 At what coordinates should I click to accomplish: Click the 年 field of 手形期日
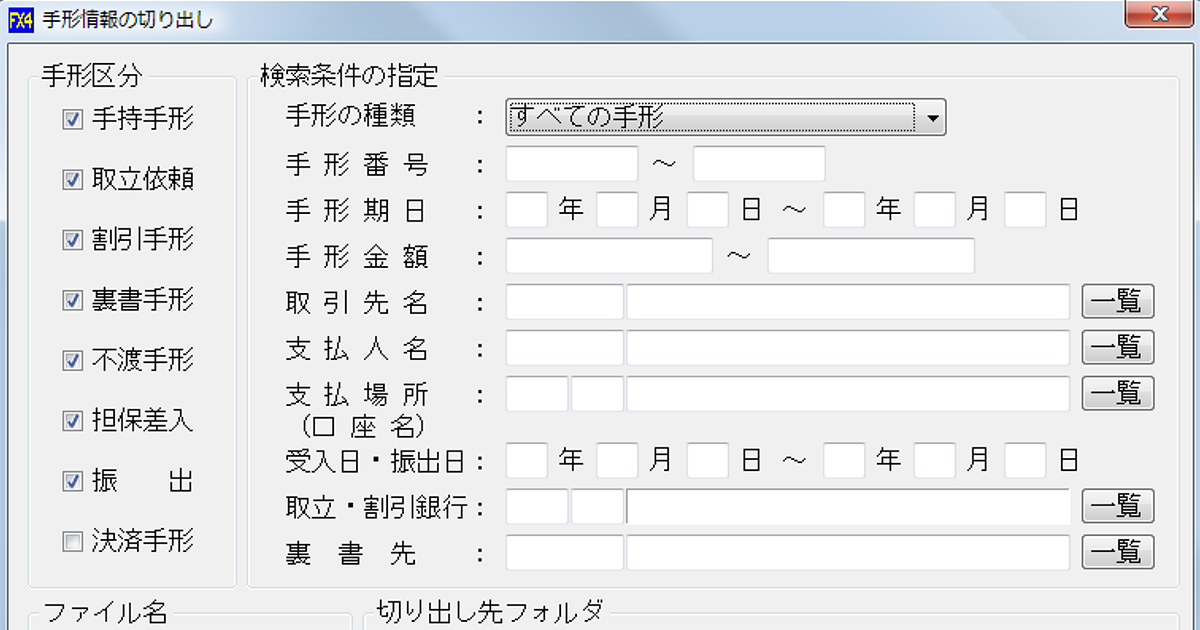pyautogui.click(x=525, y=209)
